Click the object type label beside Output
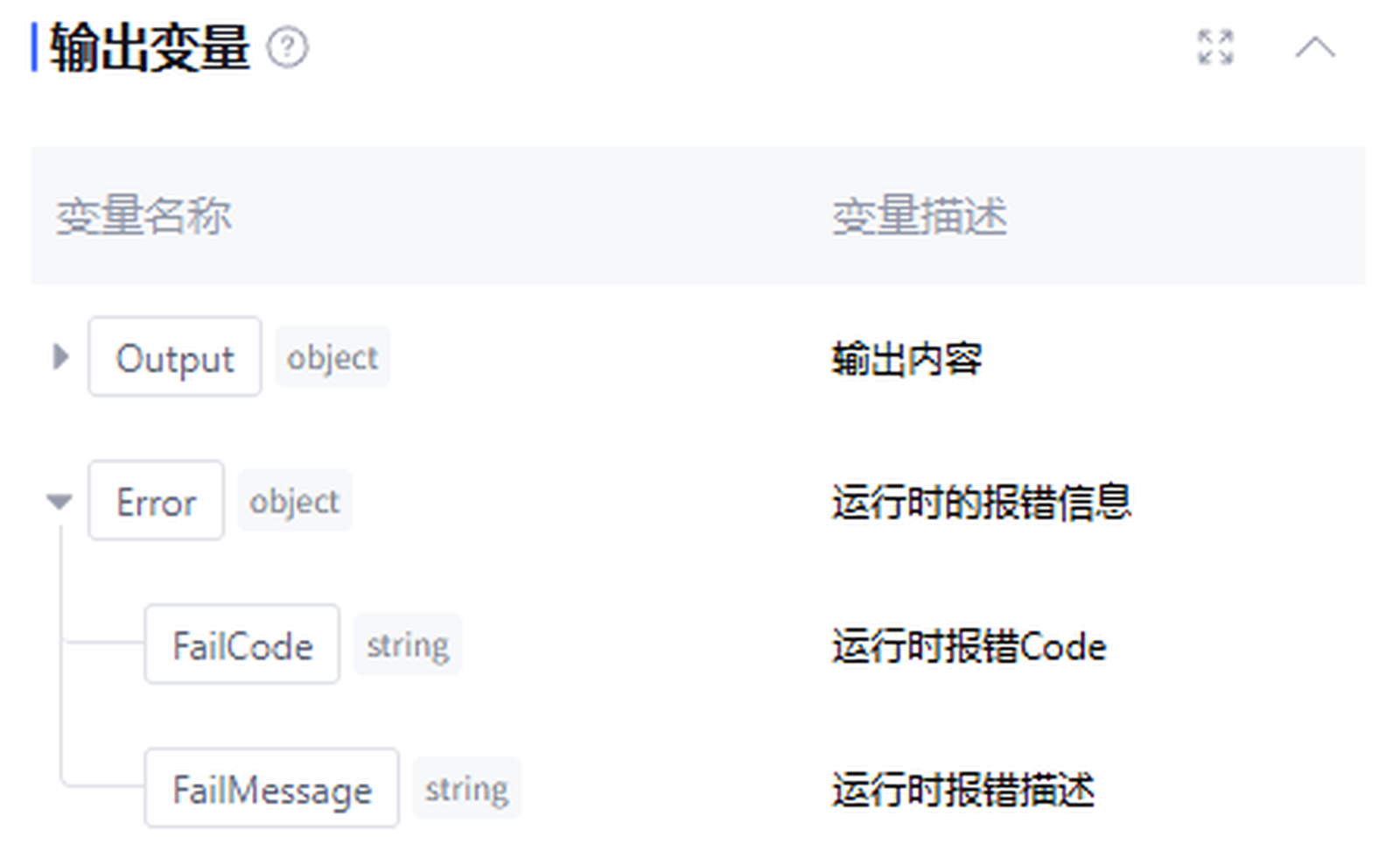Screen dimensions: 1400x844 pyautogui.click(x=332, y=357)
